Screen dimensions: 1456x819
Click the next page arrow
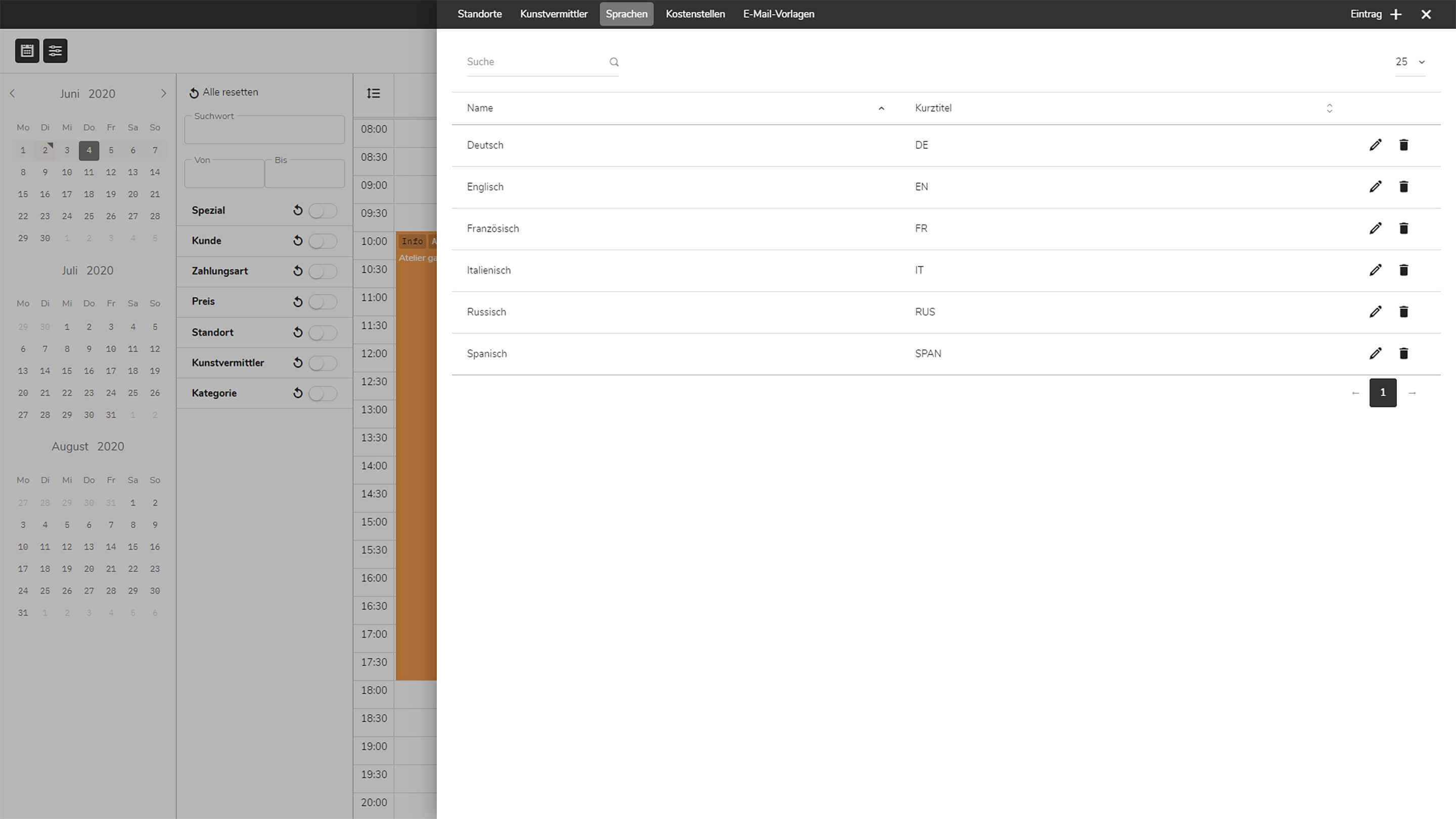click(x=1412, y=393)
